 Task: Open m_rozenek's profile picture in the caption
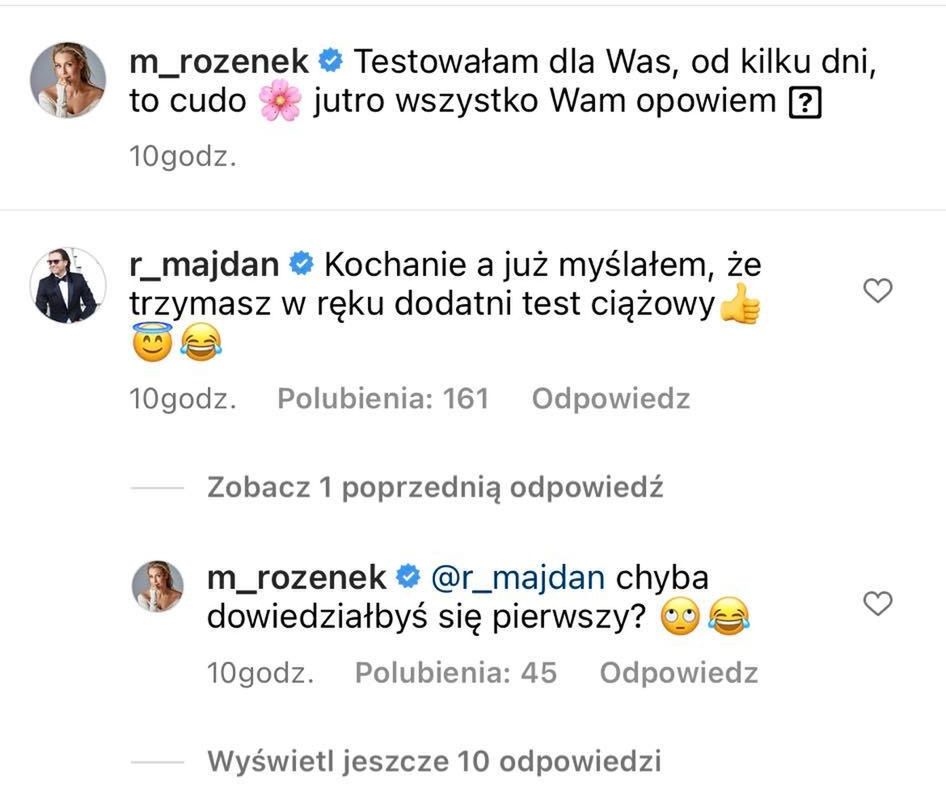click(68, 81)
